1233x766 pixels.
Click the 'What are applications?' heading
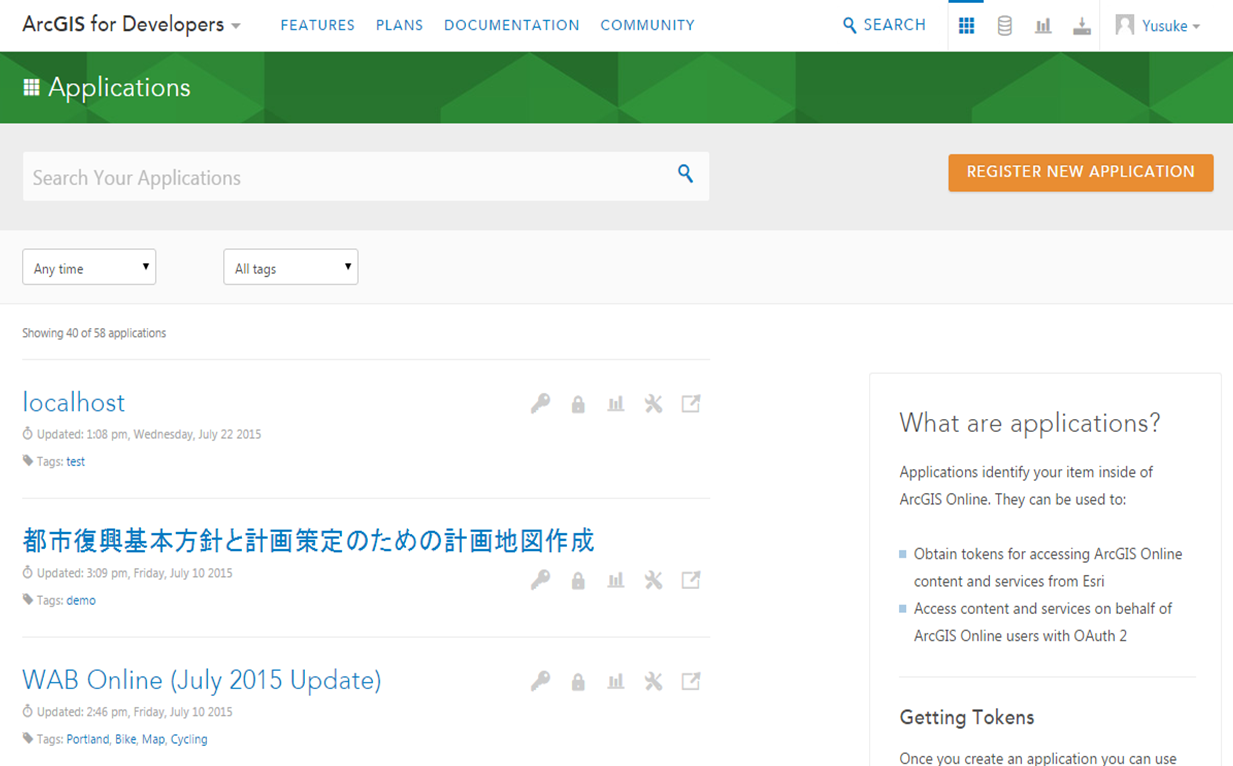coord(1030,423)
